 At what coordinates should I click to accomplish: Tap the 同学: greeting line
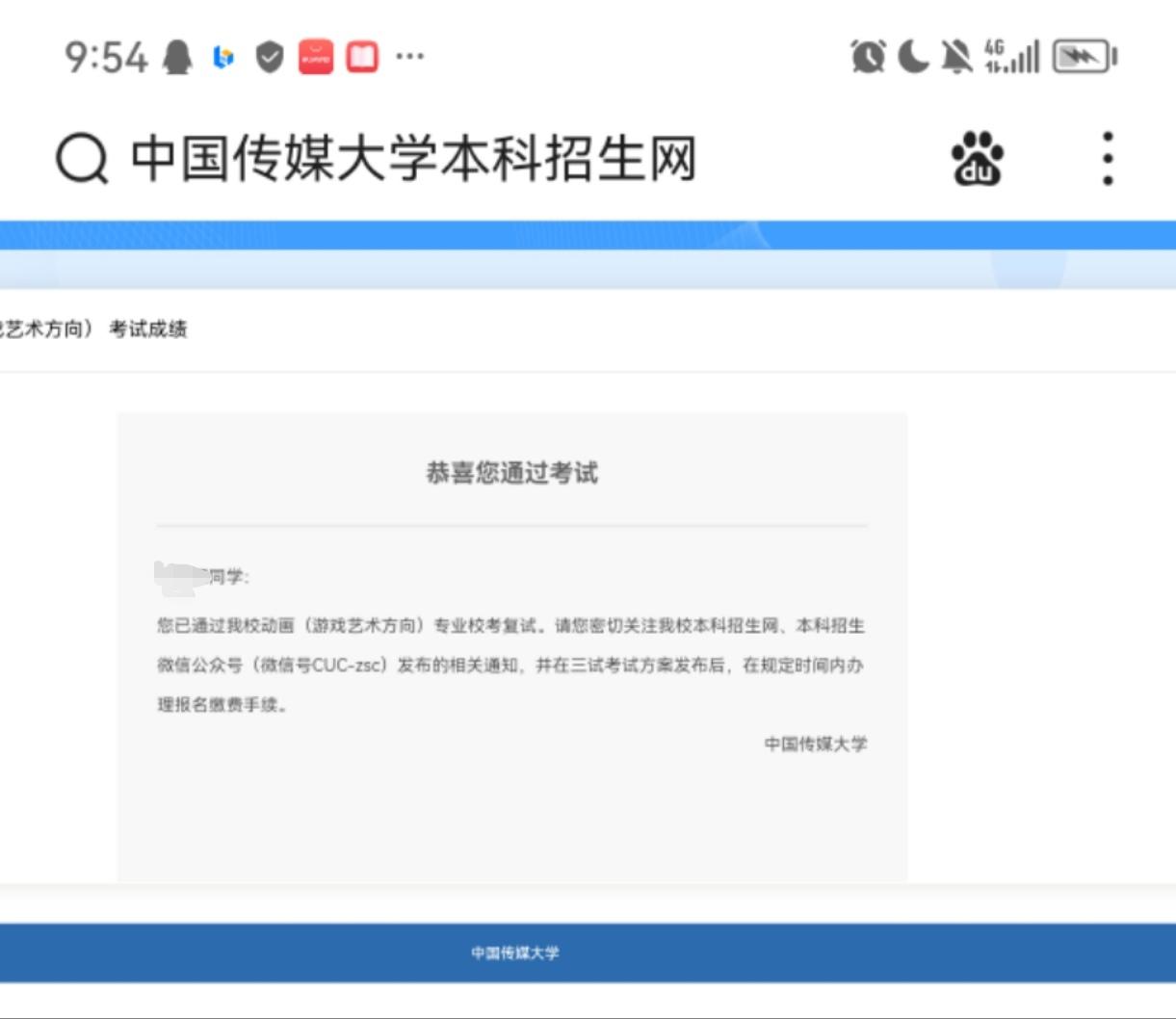229,577
